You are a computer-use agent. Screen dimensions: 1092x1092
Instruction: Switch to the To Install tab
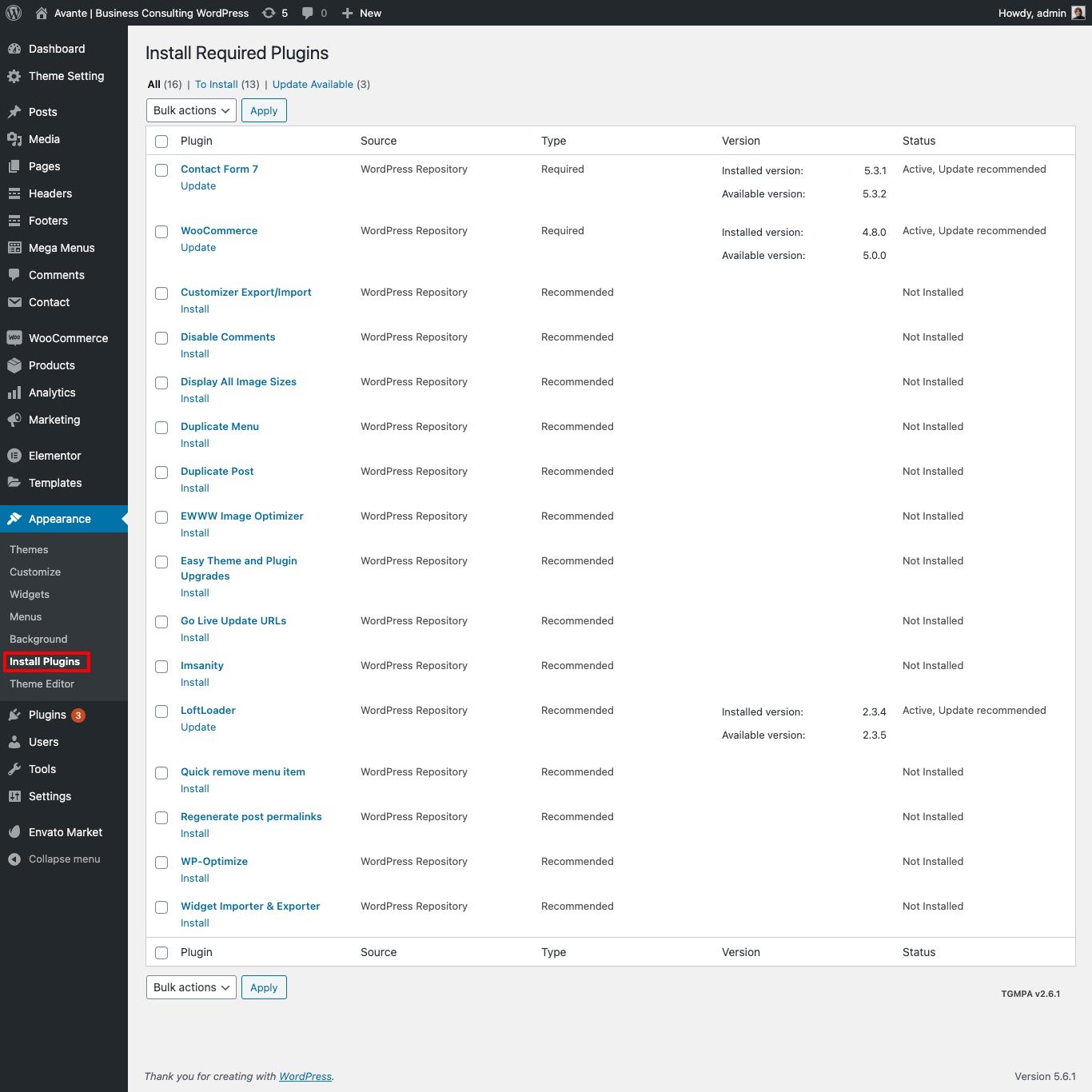(x=217, y=84)
